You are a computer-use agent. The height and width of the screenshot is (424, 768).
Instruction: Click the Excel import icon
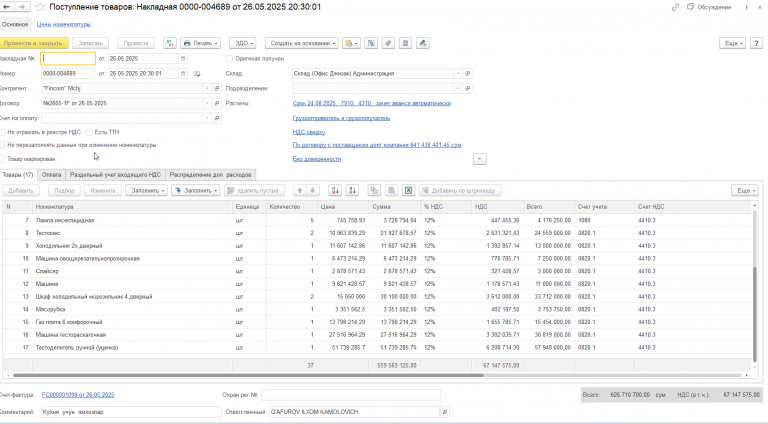pos(408,190)
